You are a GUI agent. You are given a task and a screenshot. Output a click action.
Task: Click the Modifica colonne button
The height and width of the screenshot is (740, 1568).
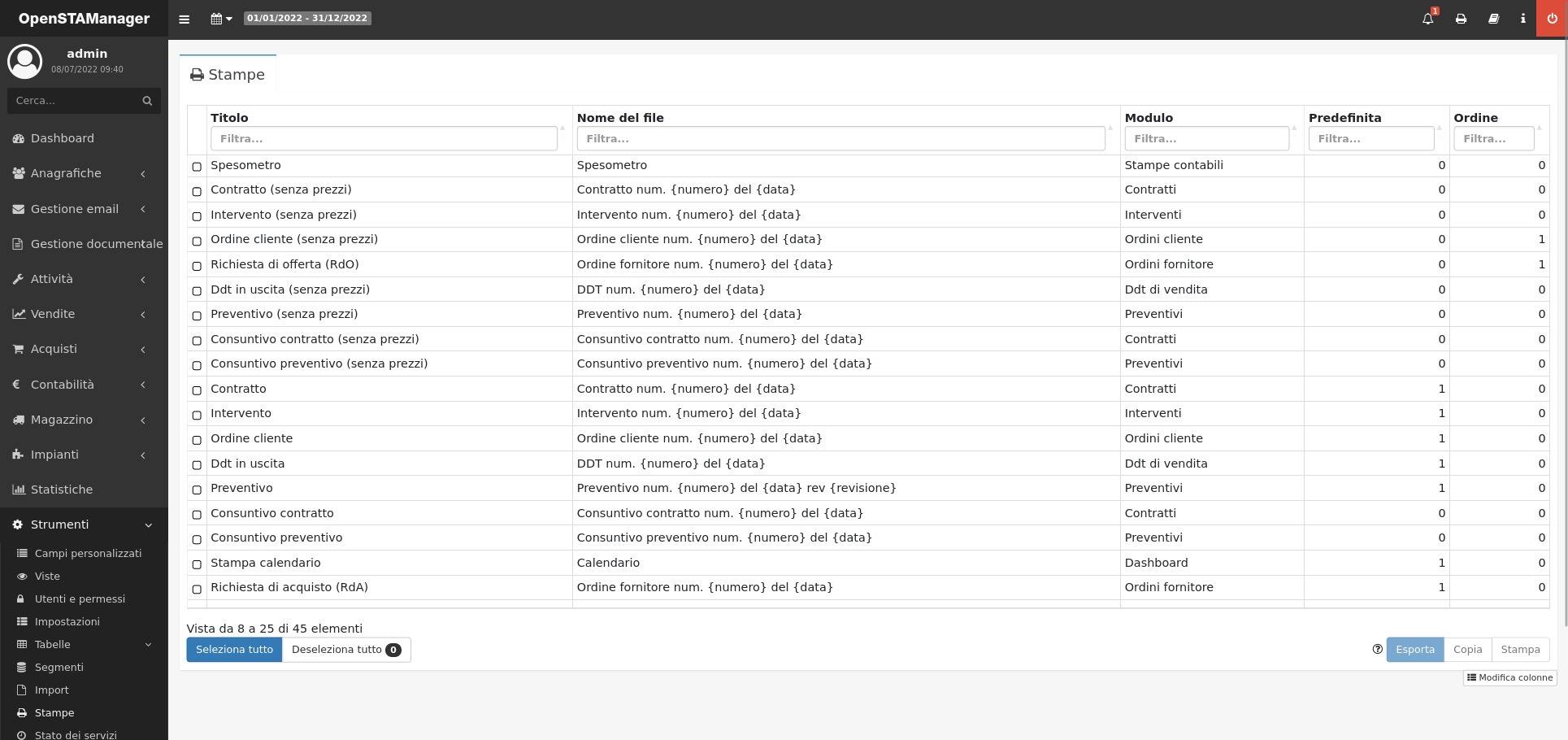(x=1509, y=677)
